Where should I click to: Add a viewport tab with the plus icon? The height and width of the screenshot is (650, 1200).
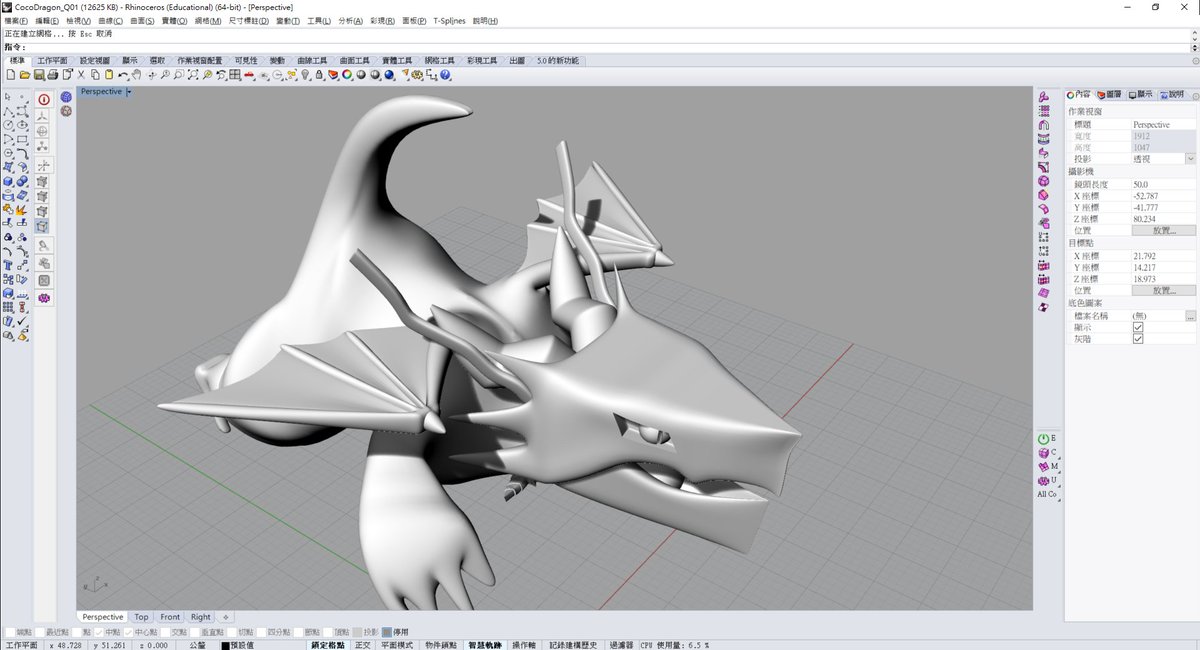click(225, 617)
